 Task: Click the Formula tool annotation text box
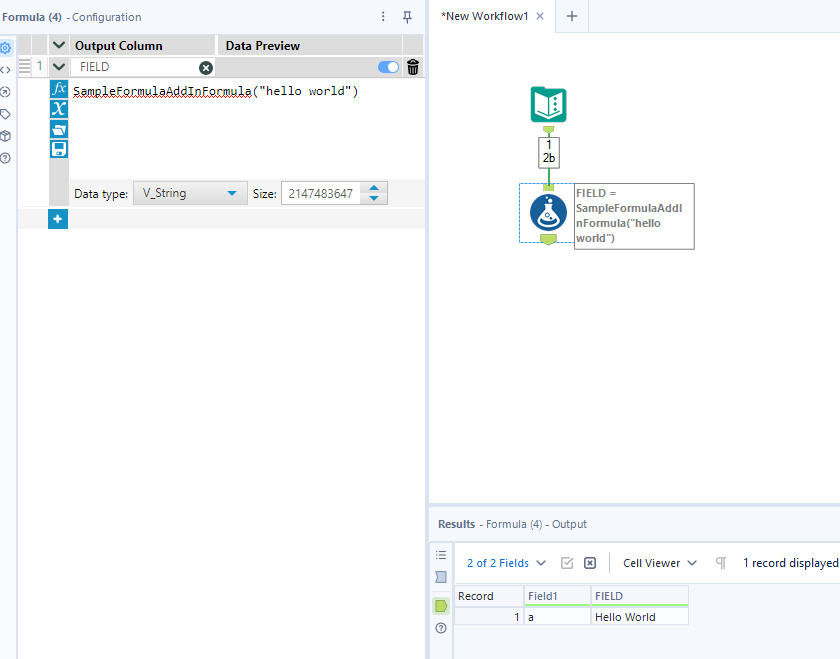[634, 216]
